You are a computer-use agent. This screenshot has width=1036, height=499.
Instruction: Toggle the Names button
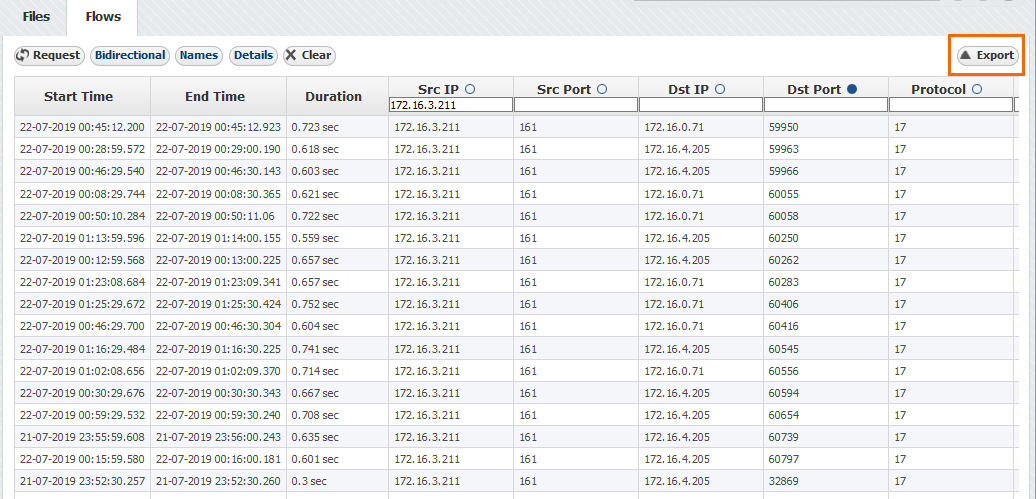tap(199, 56)
